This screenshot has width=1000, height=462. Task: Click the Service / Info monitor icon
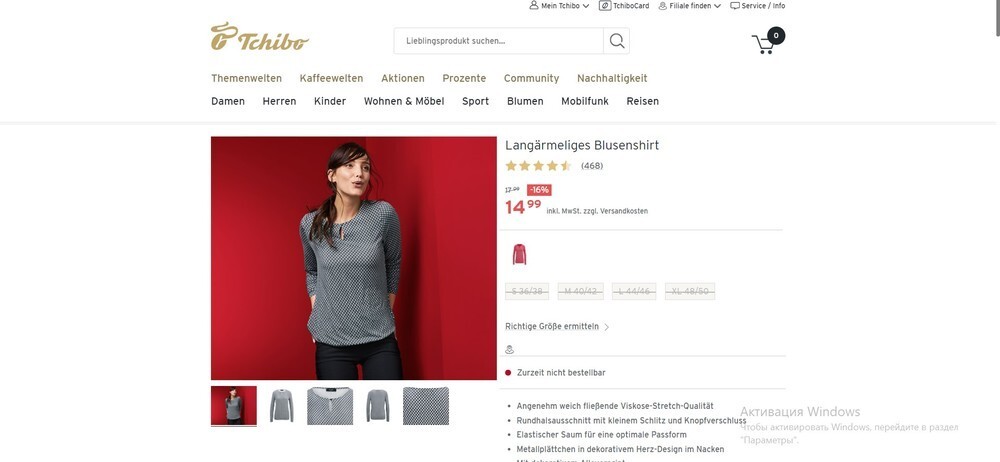pyautogui.click(x=735, y=6)
